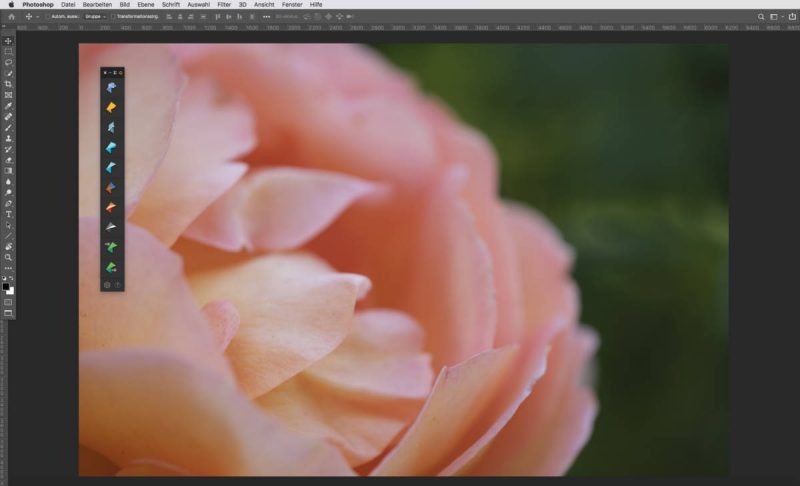Open the toolbox's three-dot more tools button

point(8,268)
